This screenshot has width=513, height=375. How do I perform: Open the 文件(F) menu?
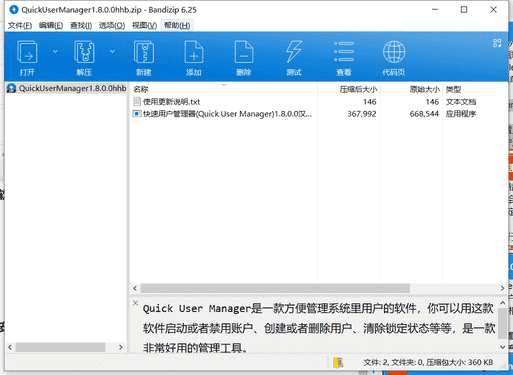20,25
